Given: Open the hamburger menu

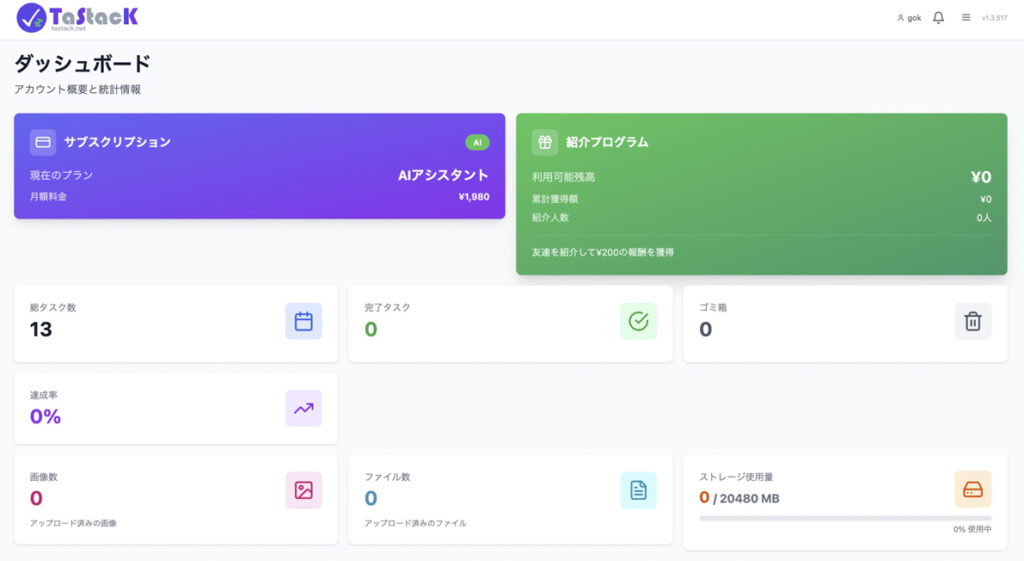Looking at the screenshot, I should click(x=966, y=17).
